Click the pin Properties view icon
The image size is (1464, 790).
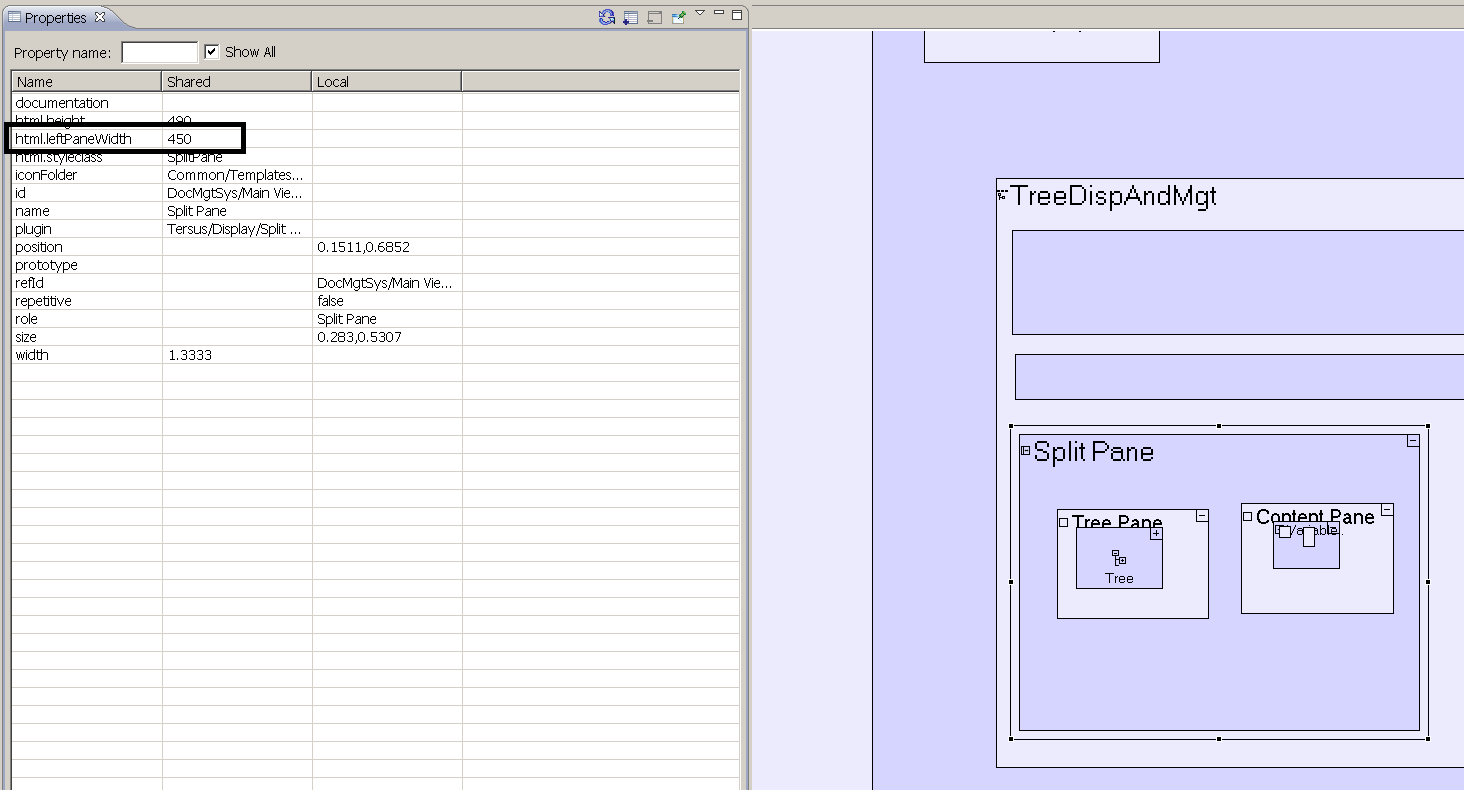(x=678, y=17)
